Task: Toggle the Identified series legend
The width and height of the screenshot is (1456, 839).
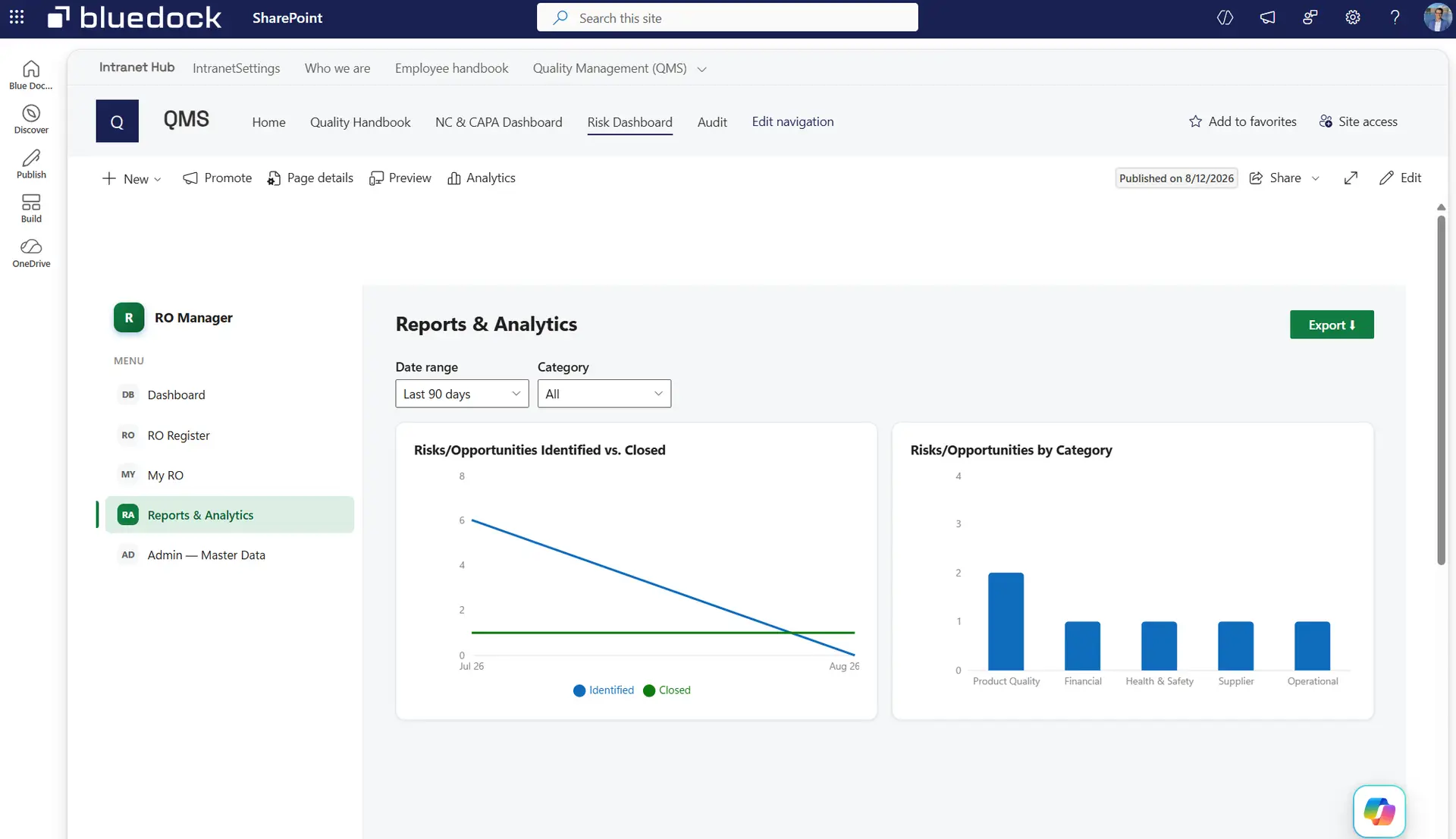Action: click(x=604, y=690)
